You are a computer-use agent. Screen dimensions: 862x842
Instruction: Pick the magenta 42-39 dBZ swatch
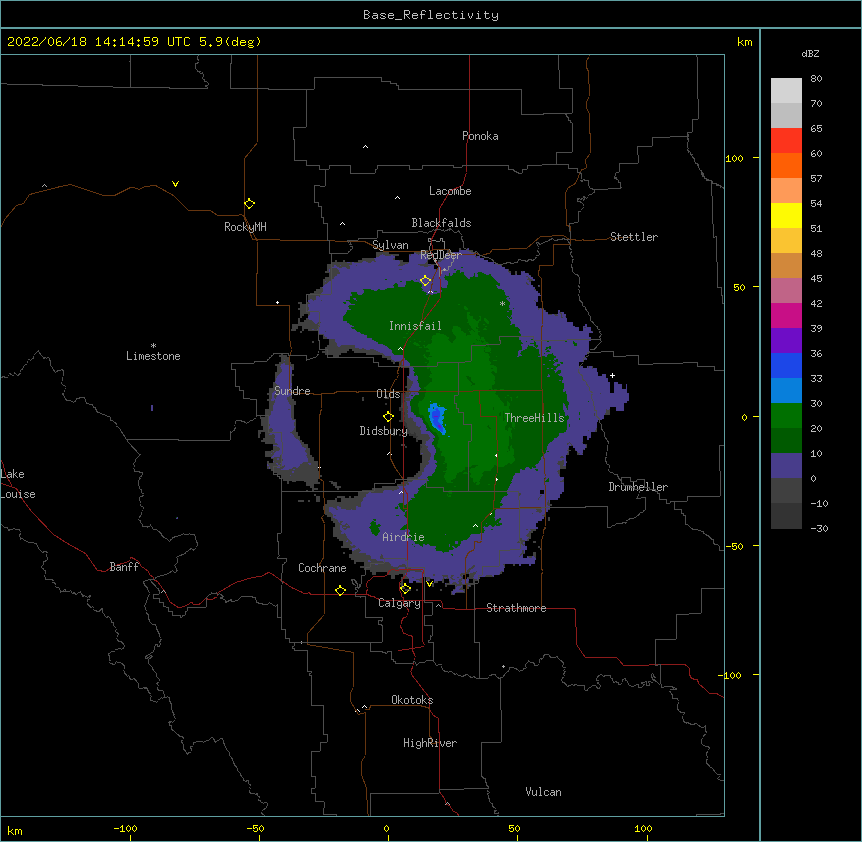786,315
